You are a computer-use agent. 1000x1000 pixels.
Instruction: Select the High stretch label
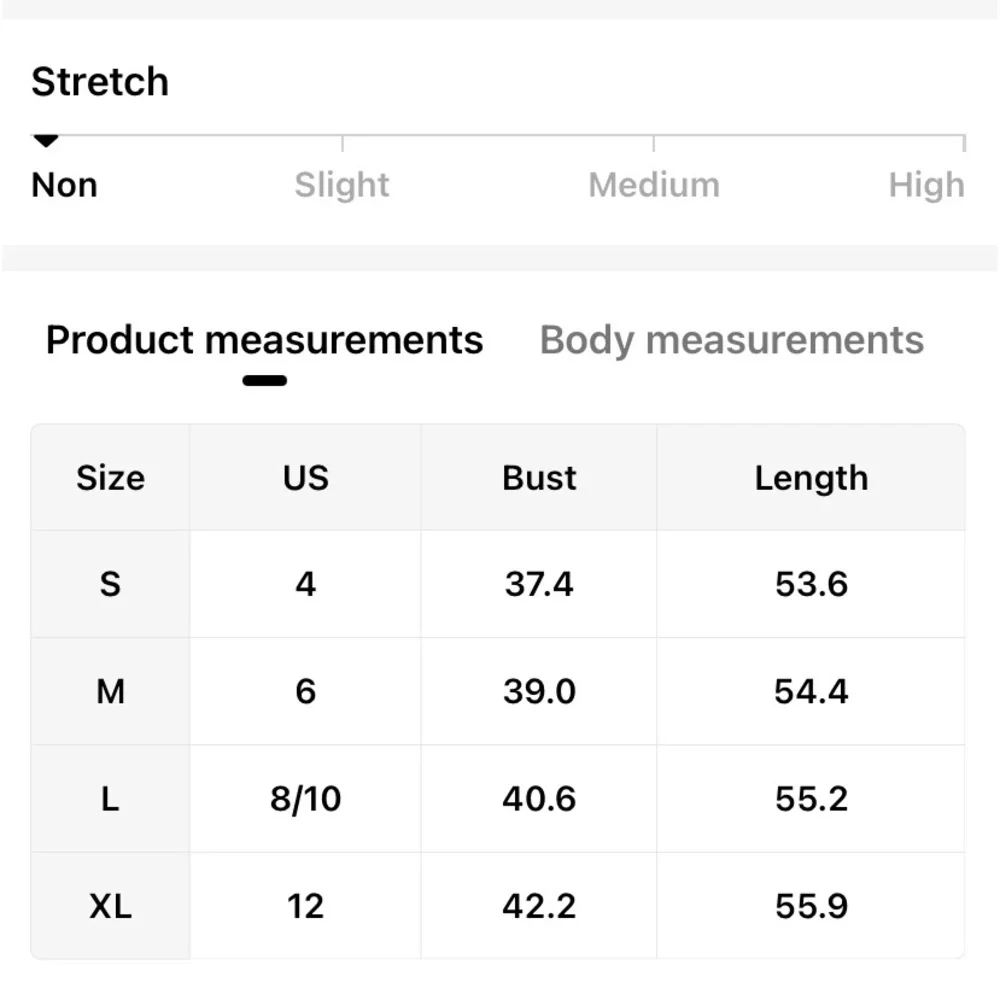[926, 185]
